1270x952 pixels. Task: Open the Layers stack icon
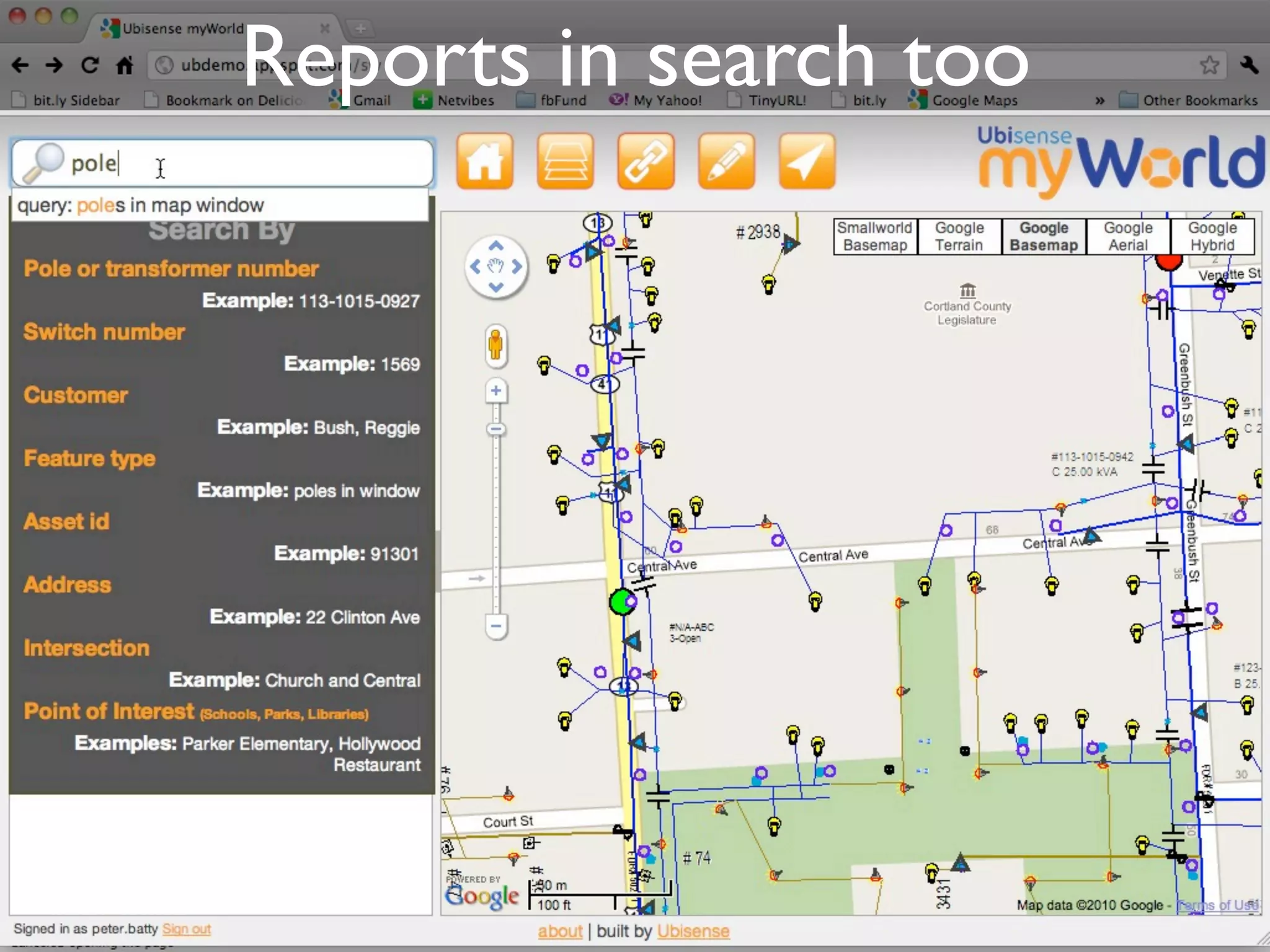(x=565, y=161)
